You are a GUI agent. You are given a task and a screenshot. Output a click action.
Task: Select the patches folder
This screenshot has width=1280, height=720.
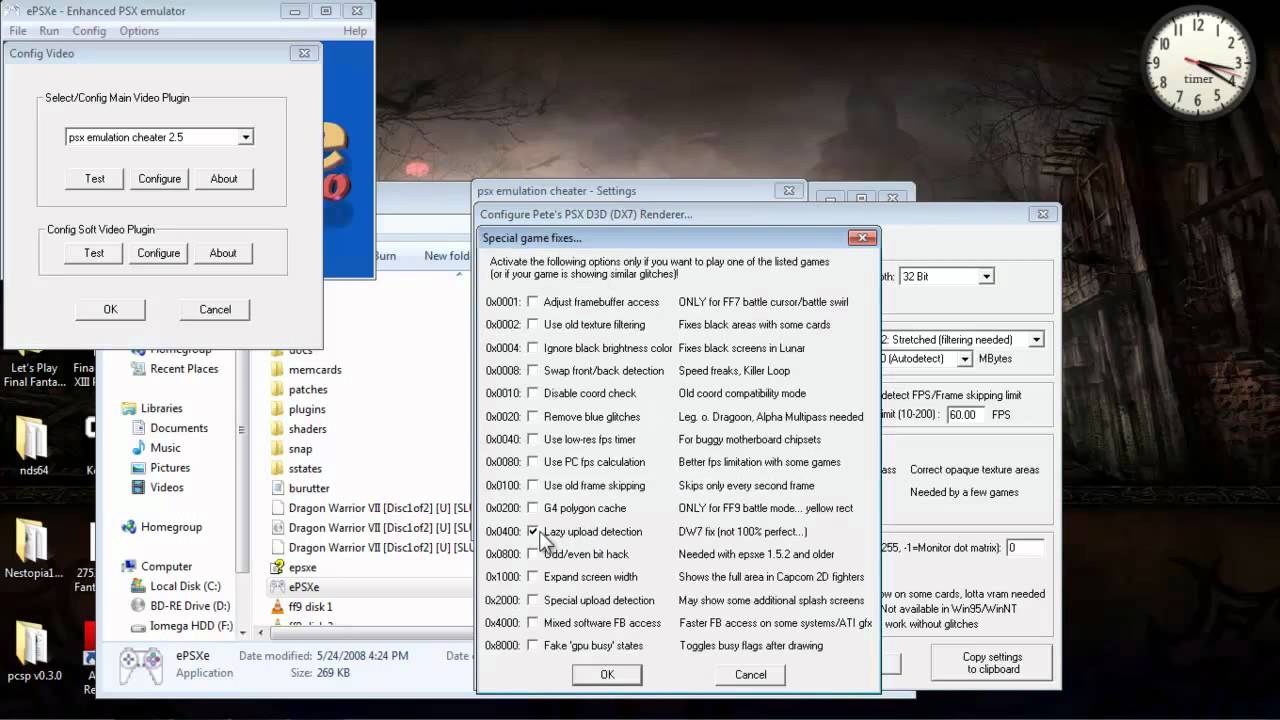308,389
